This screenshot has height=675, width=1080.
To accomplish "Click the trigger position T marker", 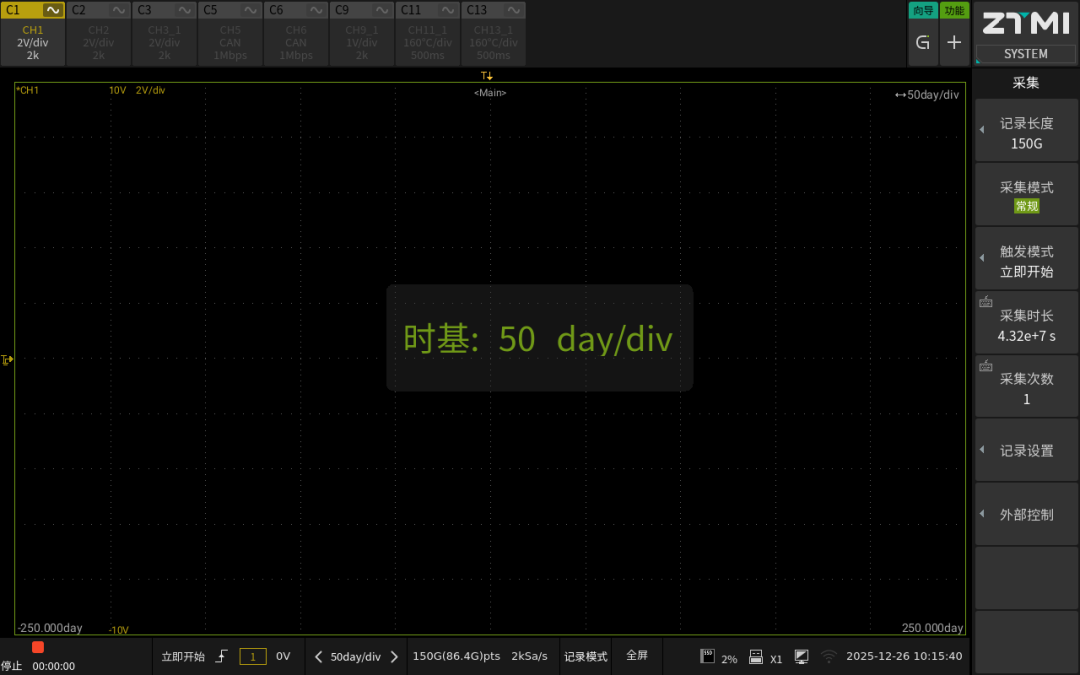I will pos(487,76).
